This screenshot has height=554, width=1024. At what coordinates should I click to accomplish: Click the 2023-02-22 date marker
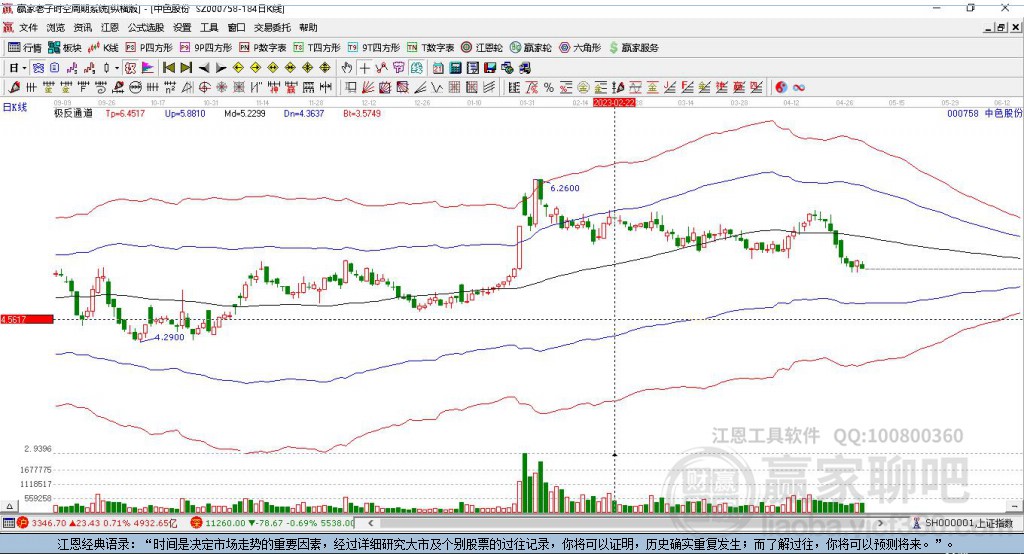[614, 103]
